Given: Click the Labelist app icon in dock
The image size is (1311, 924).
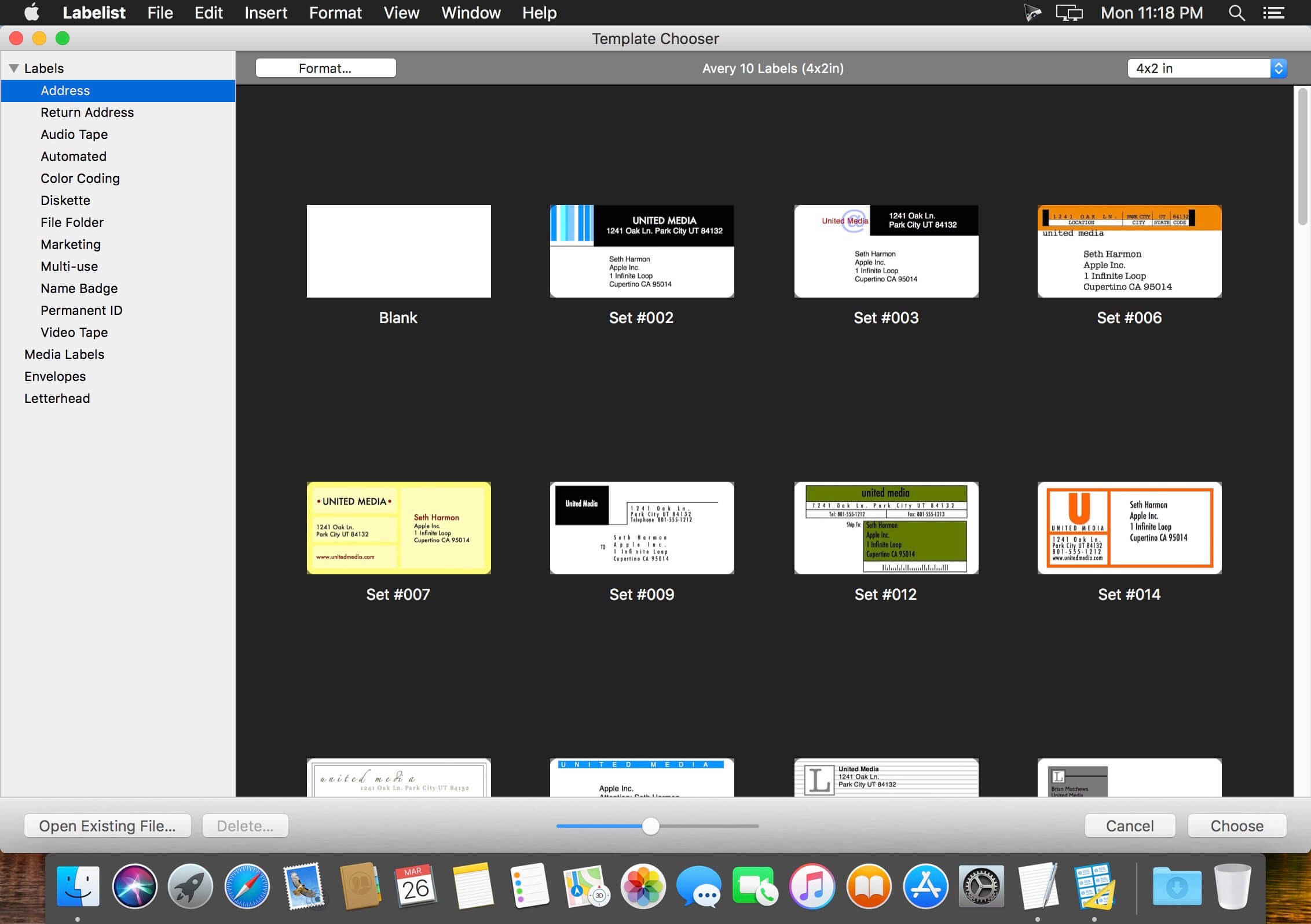Looking at the screenshot, I should 1094,886.
